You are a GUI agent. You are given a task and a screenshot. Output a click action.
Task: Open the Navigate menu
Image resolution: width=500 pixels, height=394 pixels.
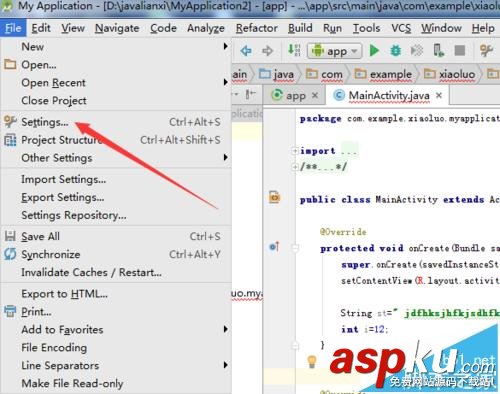coord(117,28)
